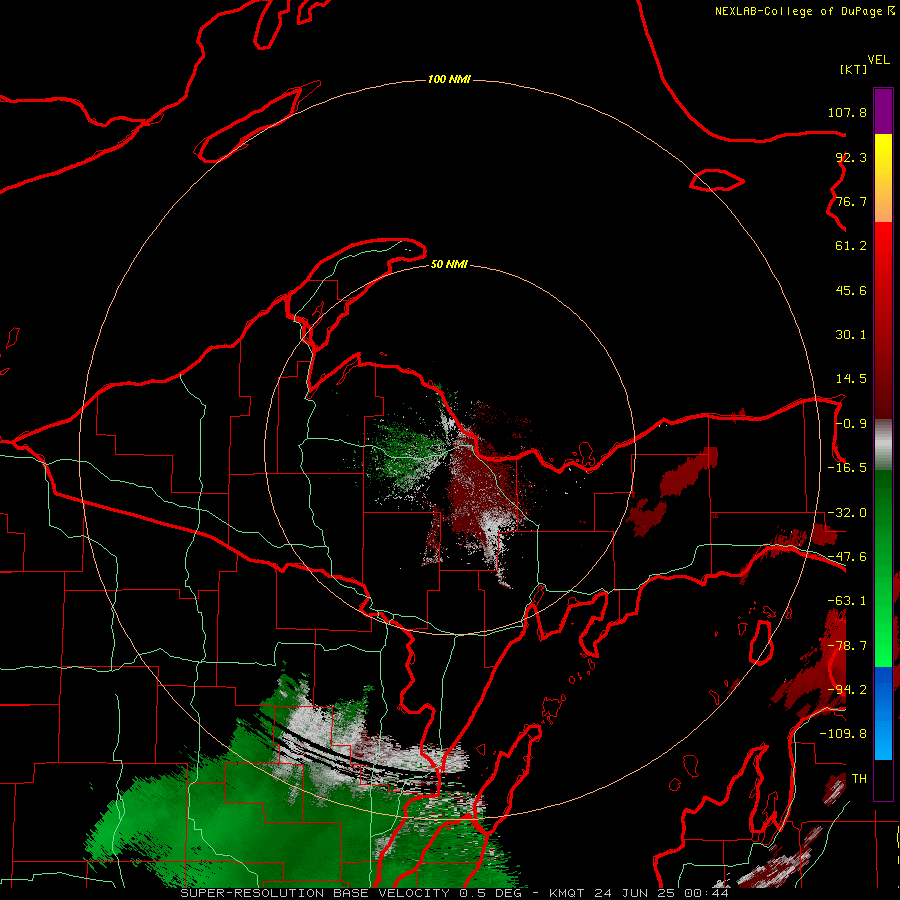Click the [KT] units label

(853, 69)
